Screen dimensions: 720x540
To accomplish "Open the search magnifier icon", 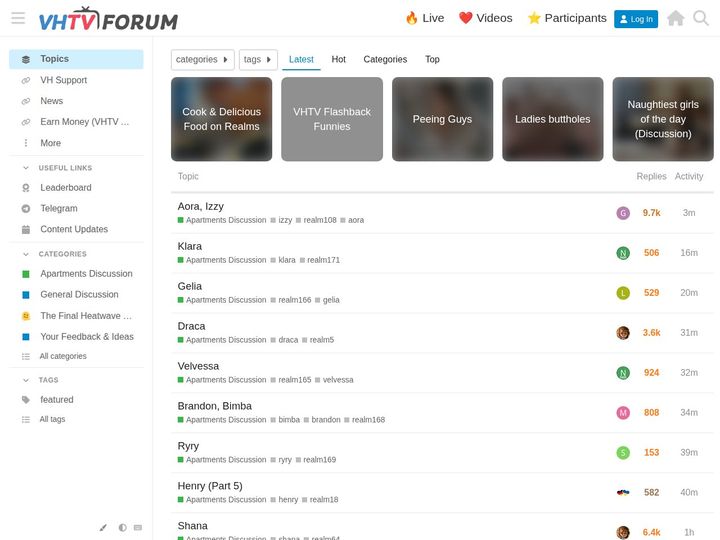I will pos(701,18).
